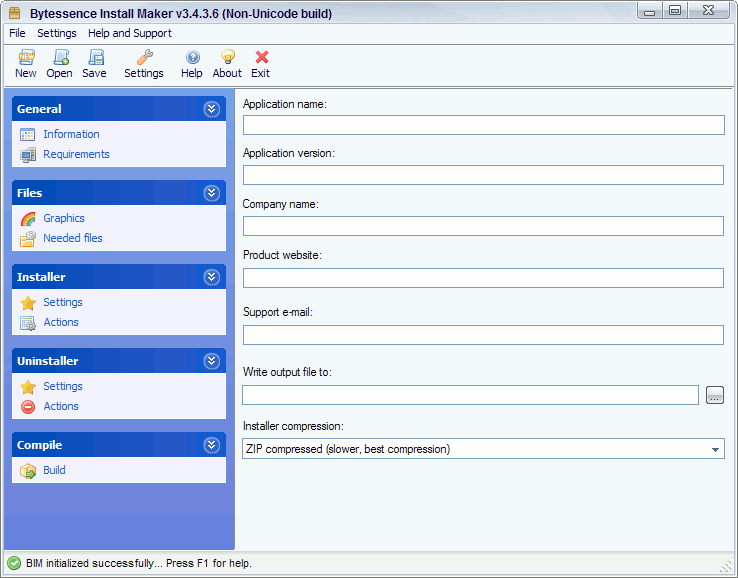Open the Graphics link under Files
The image size is (738, 578).
click(x=64, y=218)
